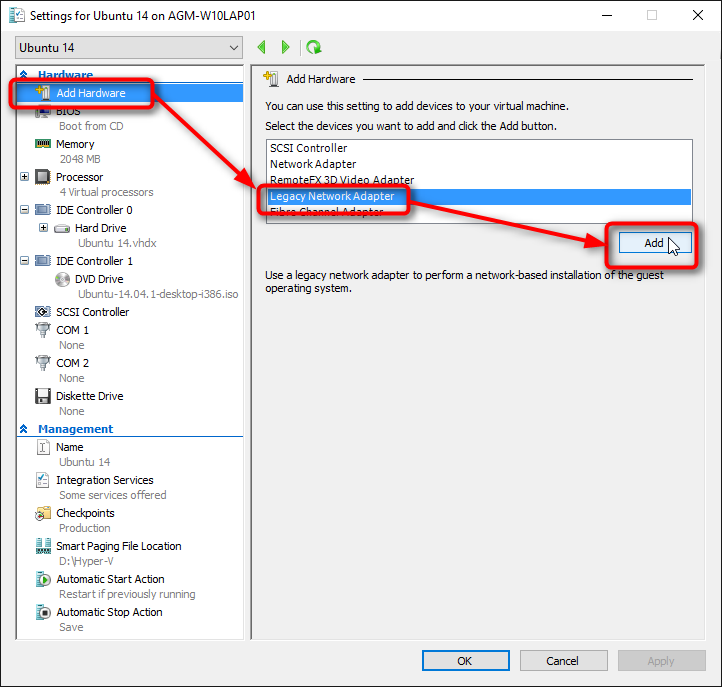Image resolution: width=722 pixels, height=687 pixels.
Task: Click the Ubuntu-14.04.1-desktop-i386.iso file name
Action: click(158, 294)
